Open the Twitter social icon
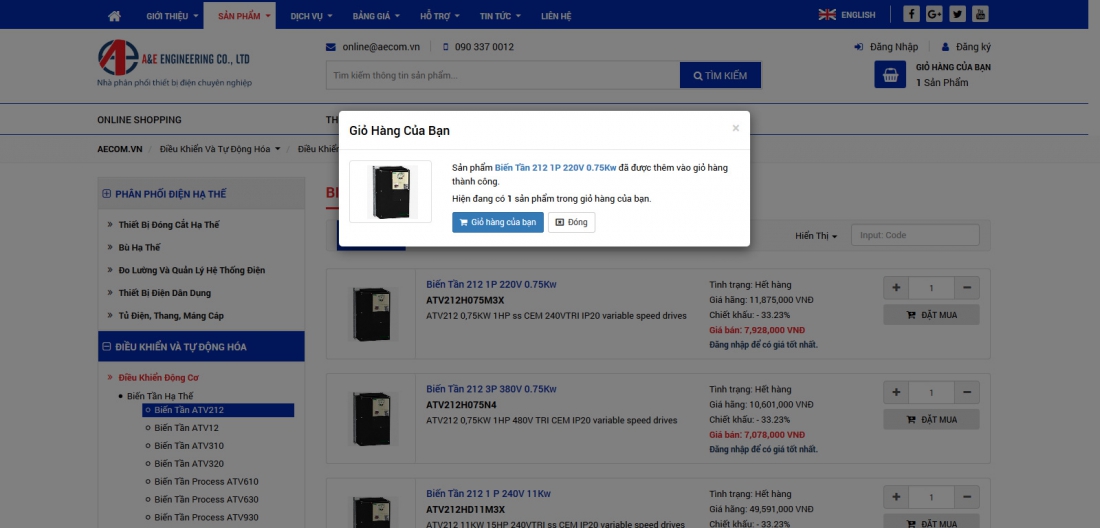This screenshot has height=528, width=1100. point(958,14)
